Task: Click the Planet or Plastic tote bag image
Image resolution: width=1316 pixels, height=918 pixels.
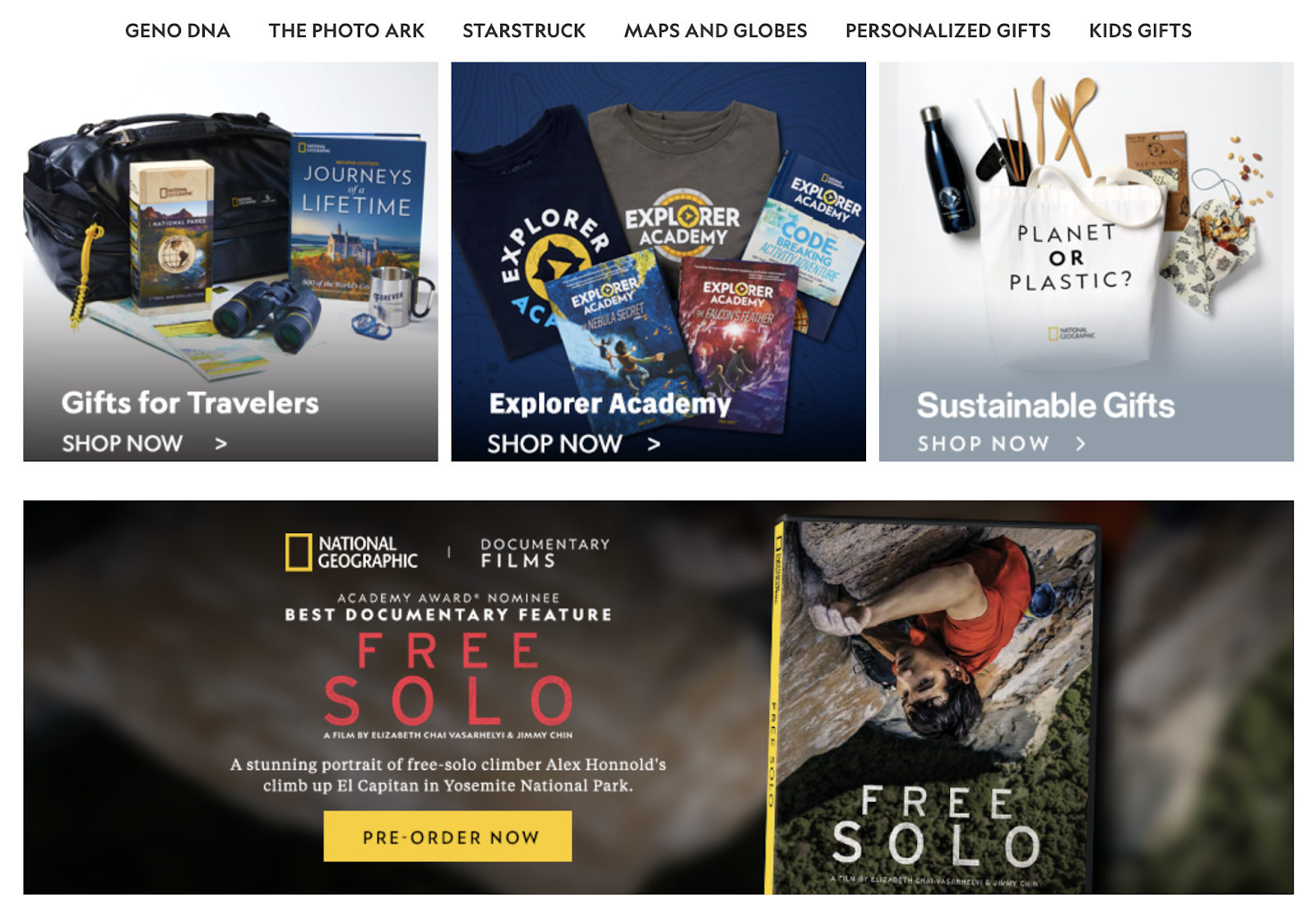Action: click(1071, 267)
